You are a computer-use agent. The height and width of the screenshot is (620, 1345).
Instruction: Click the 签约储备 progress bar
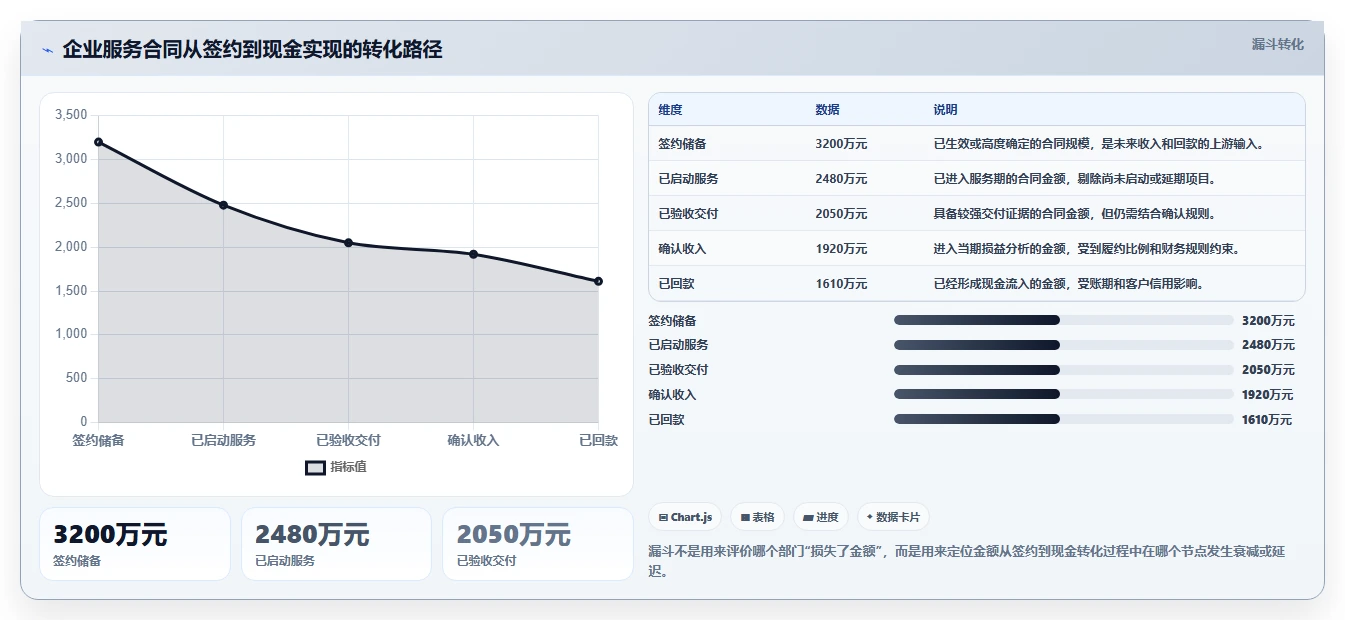[1064, 320]
